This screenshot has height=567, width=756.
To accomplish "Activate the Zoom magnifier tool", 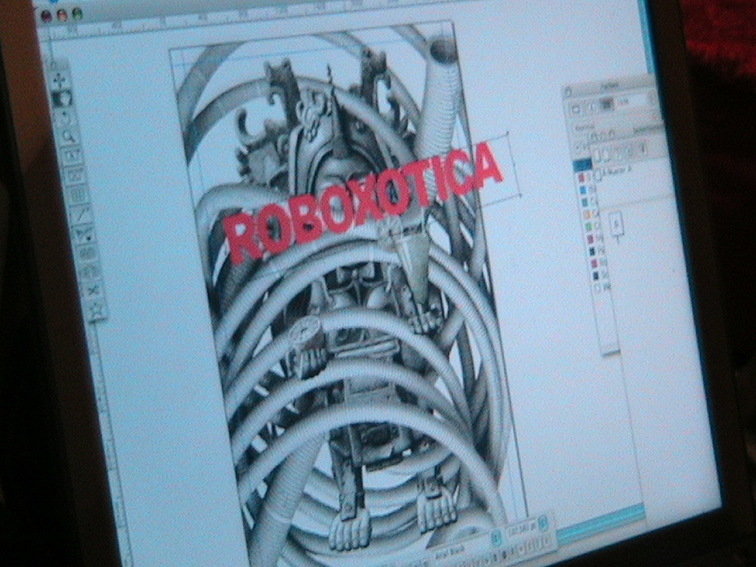I will pyautogui.click(x=68, y=136).
